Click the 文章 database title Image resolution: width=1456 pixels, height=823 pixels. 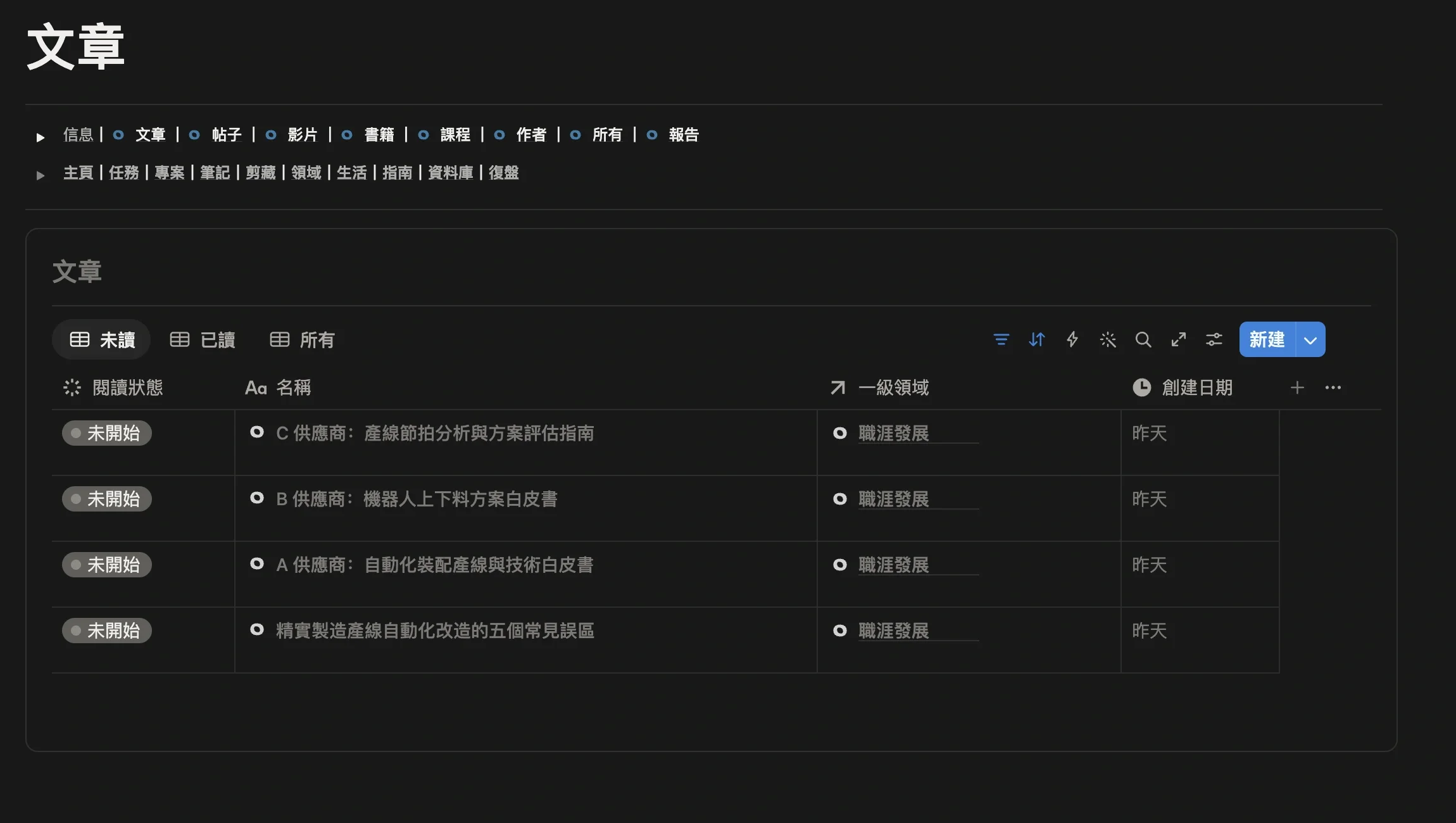[x=77, y=272]
